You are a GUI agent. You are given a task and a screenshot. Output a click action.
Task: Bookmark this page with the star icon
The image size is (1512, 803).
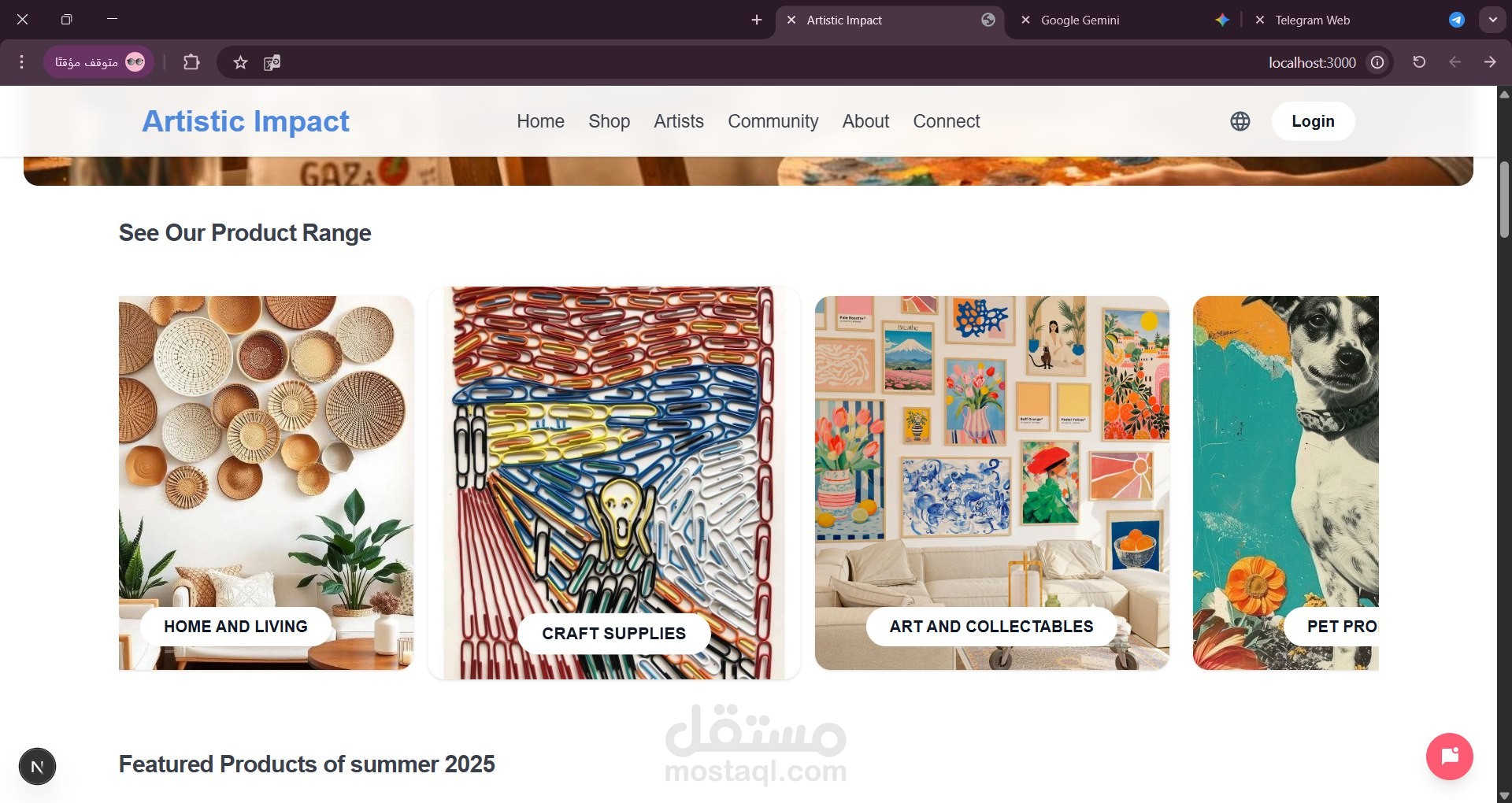[x=240, y=62]
